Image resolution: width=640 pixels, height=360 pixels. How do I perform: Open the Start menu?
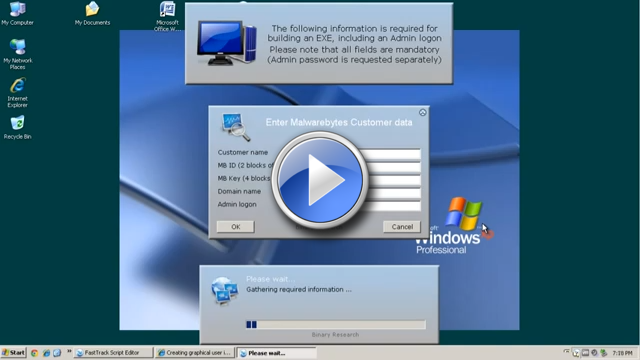click(13, 353)
